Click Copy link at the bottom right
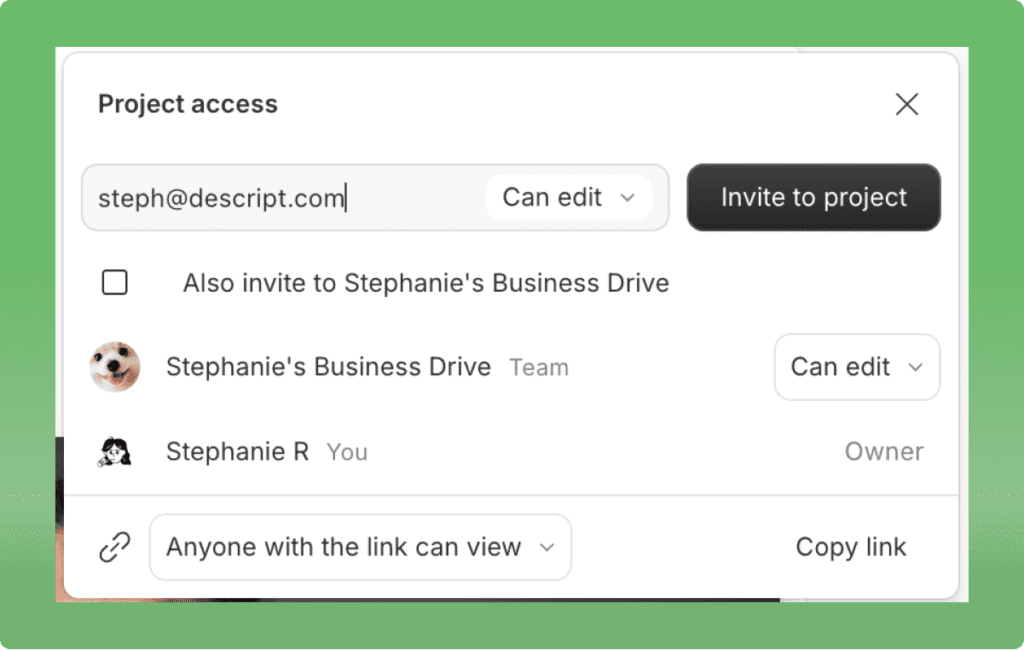 850,547
